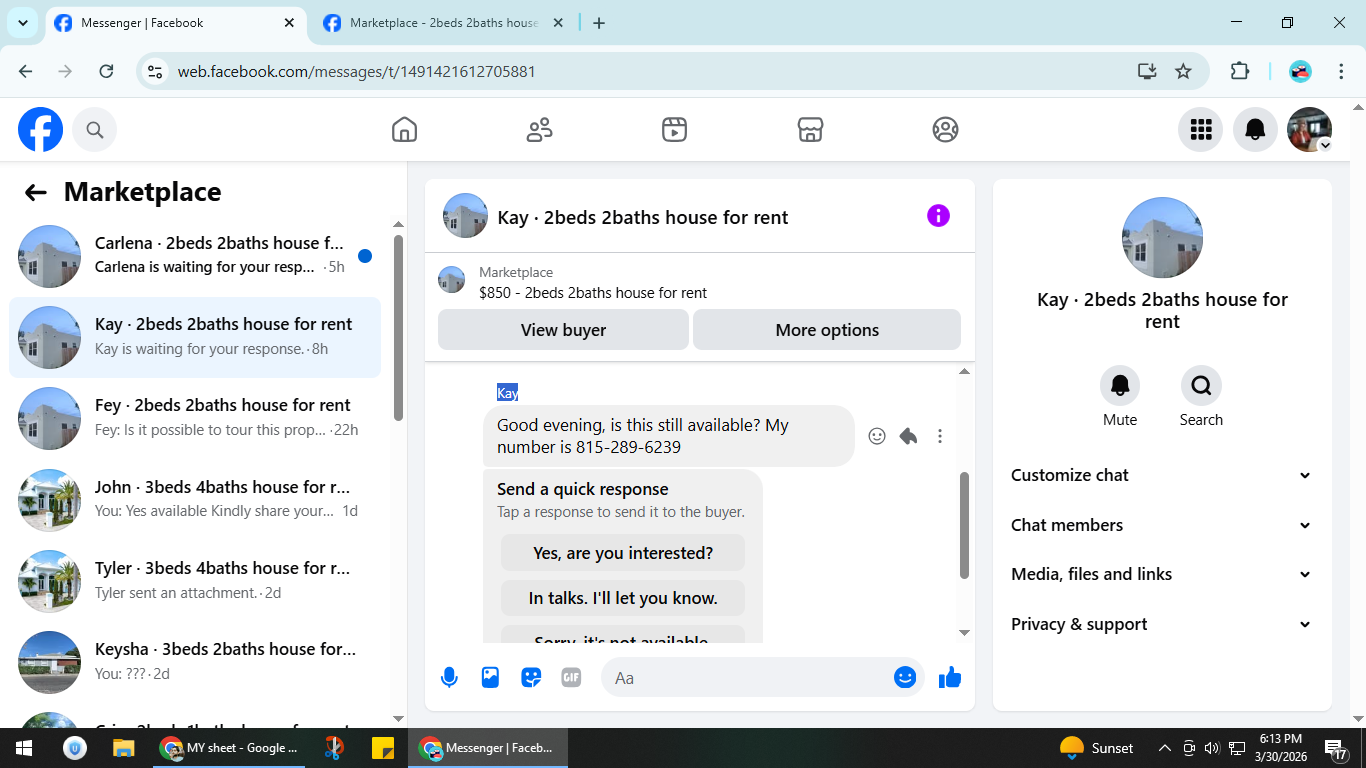Reply to Kay's message arrow icon
1366x768 pixels.
coord(908,436)
